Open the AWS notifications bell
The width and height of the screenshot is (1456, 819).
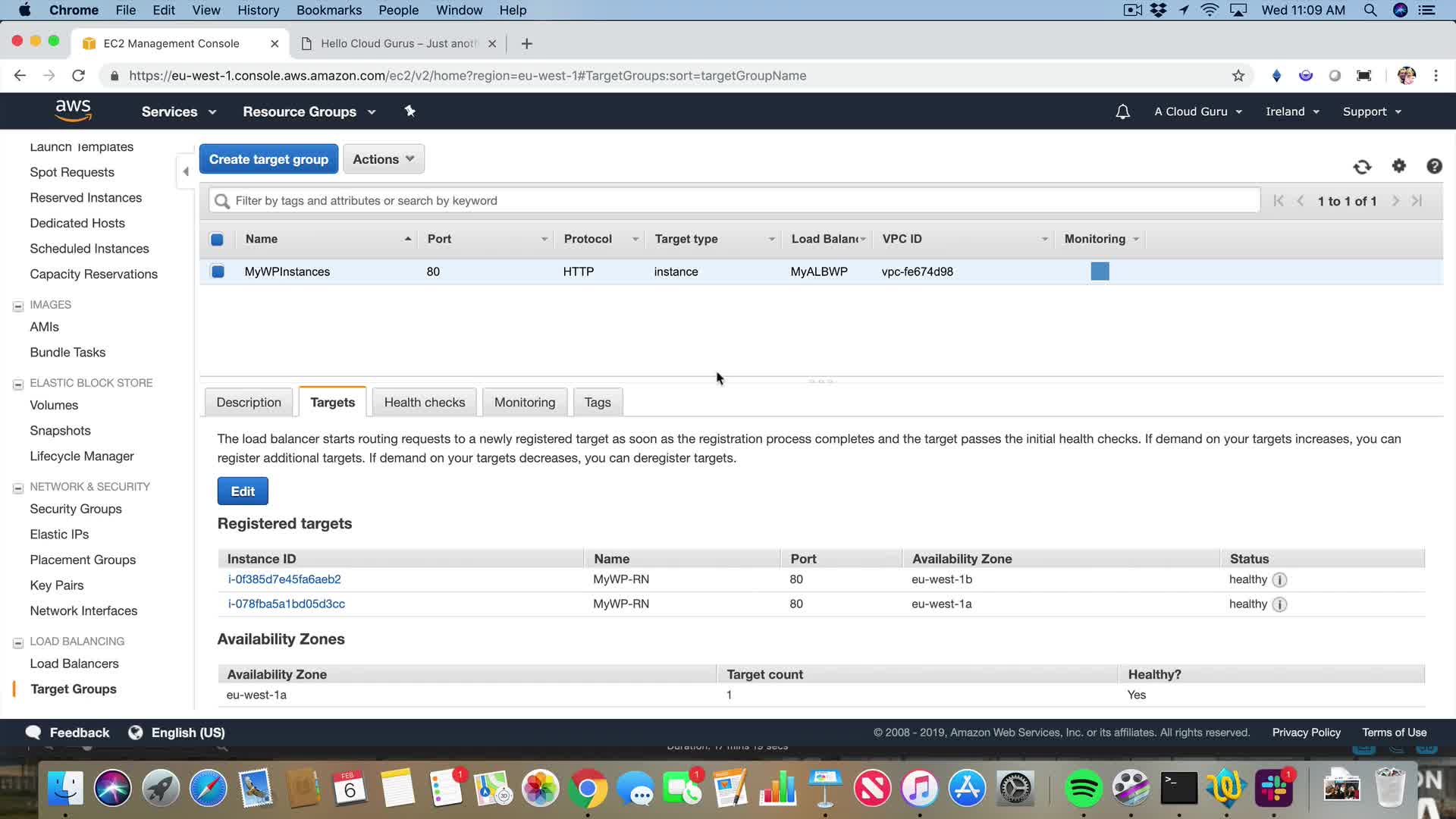pyautogui.click(x=1122, y=111)
